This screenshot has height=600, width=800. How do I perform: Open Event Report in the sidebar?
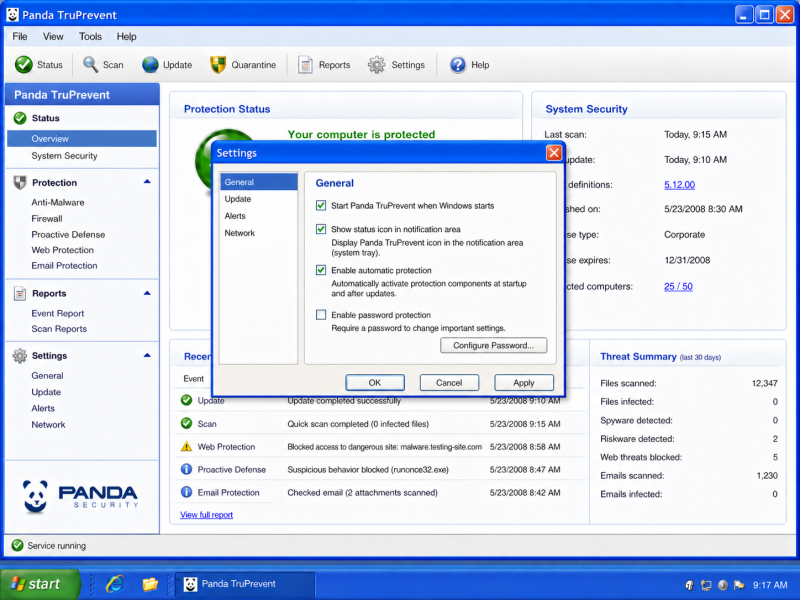58,313
